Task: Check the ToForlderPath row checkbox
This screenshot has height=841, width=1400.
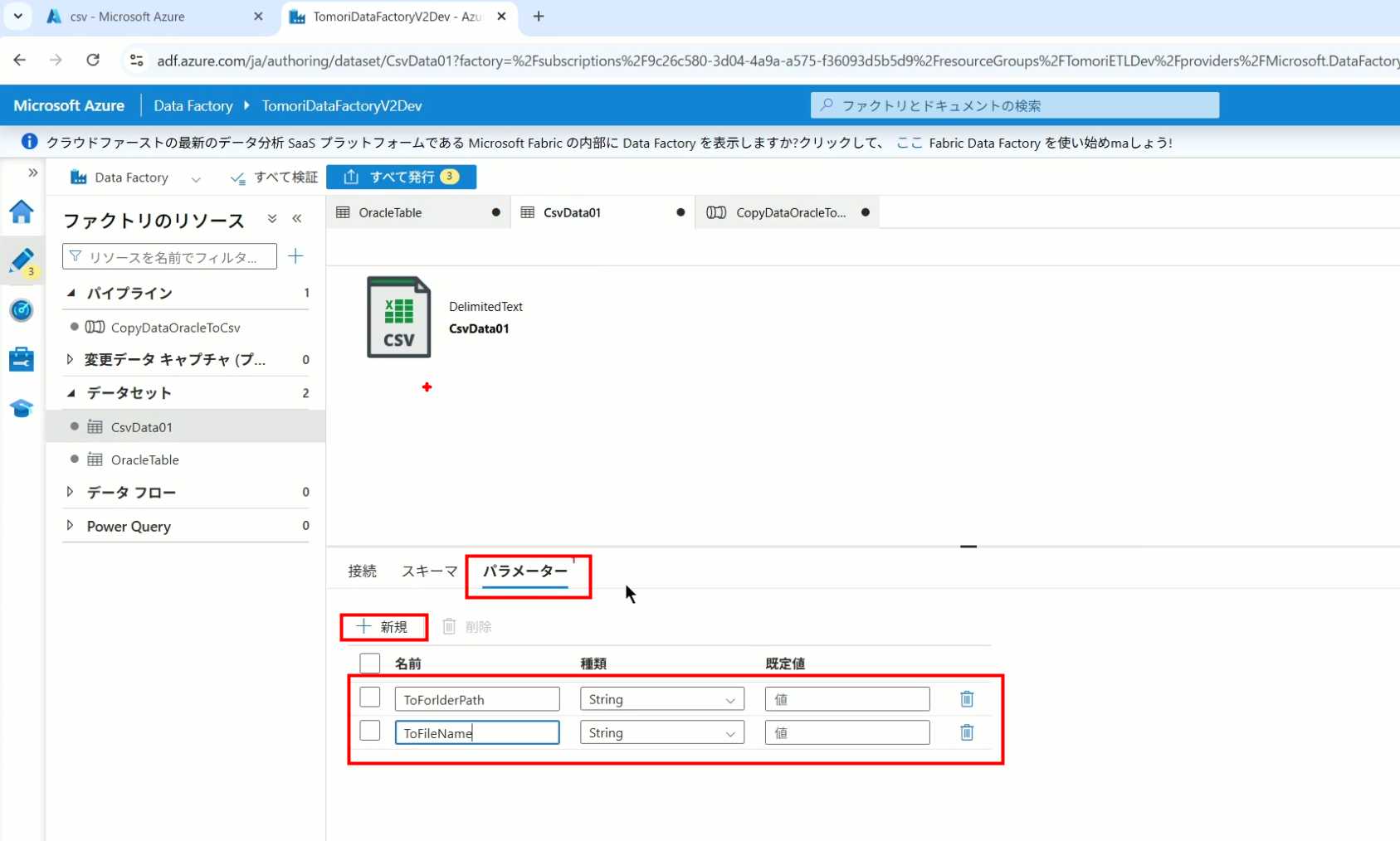Action: pos(370,698)
